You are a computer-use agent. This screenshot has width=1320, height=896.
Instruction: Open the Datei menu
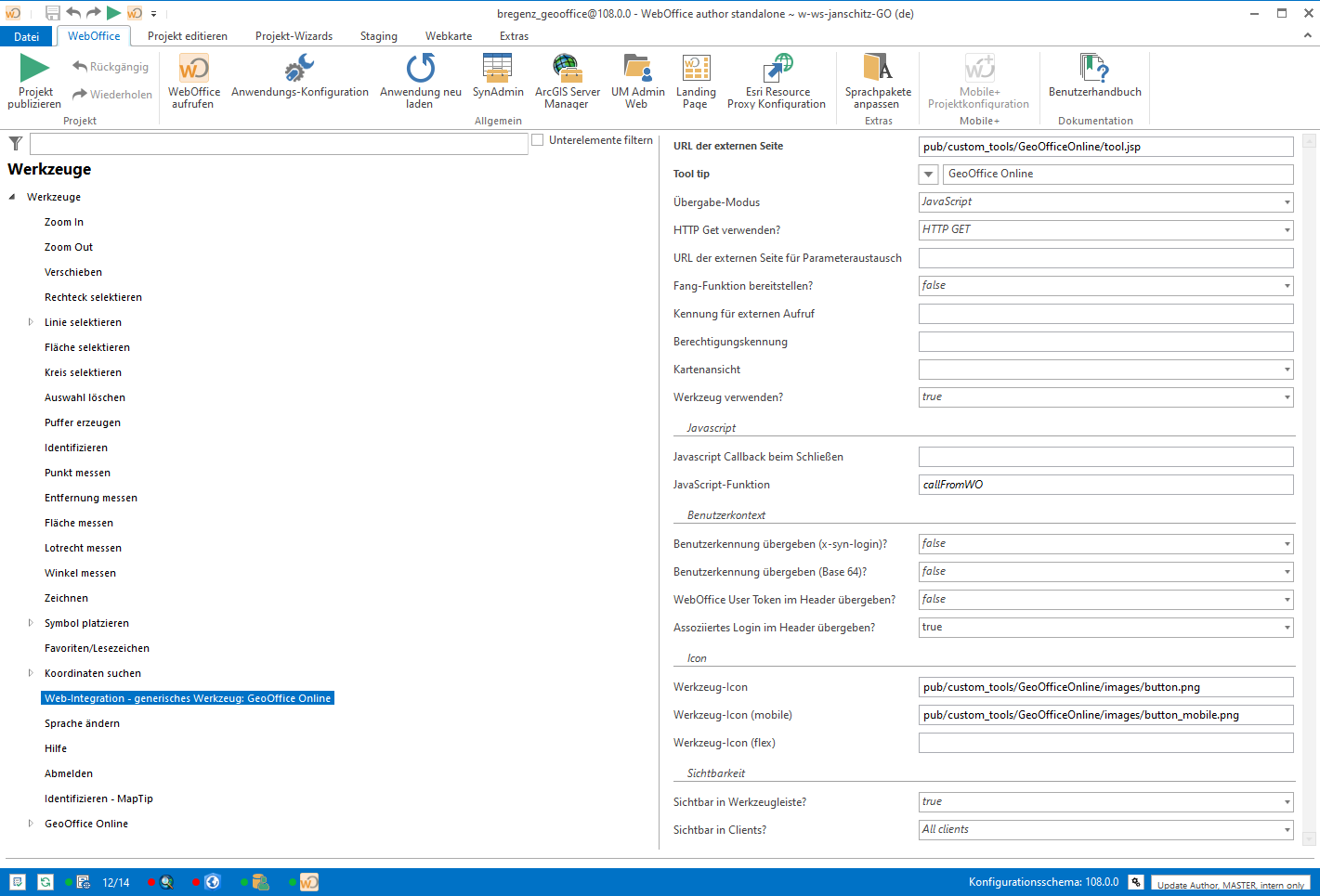pos(27,35)
